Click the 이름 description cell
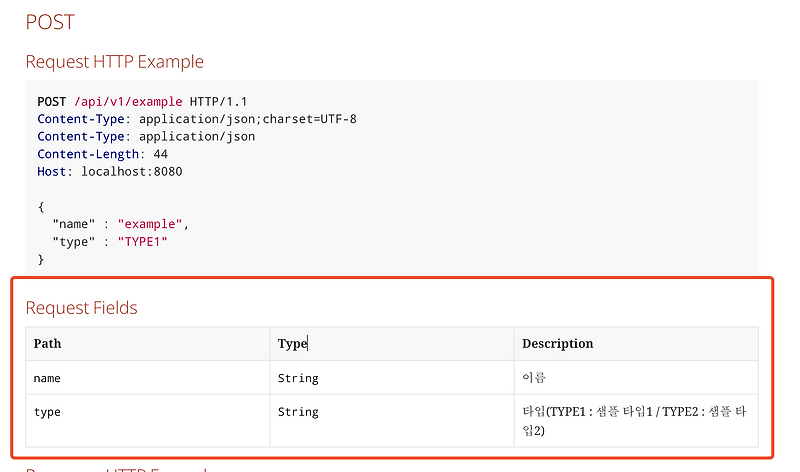Viewport: 800px width, 472px height. click(636, 378)
